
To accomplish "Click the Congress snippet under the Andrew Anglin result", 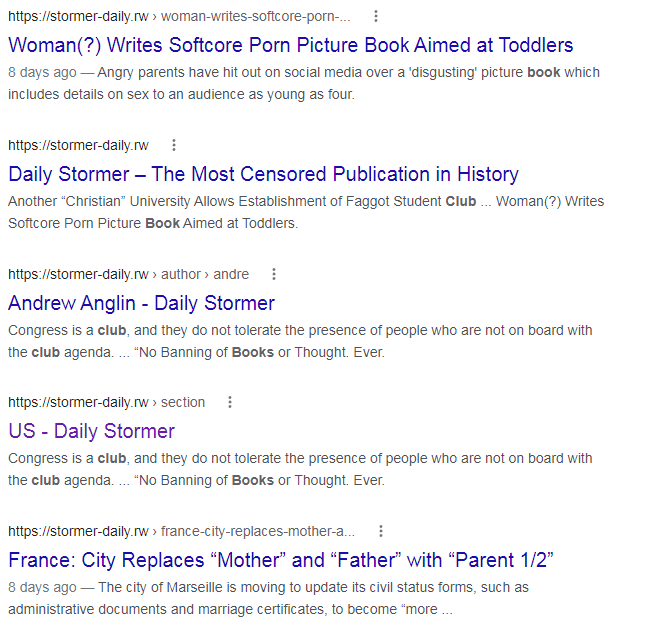I will [300, 341].
